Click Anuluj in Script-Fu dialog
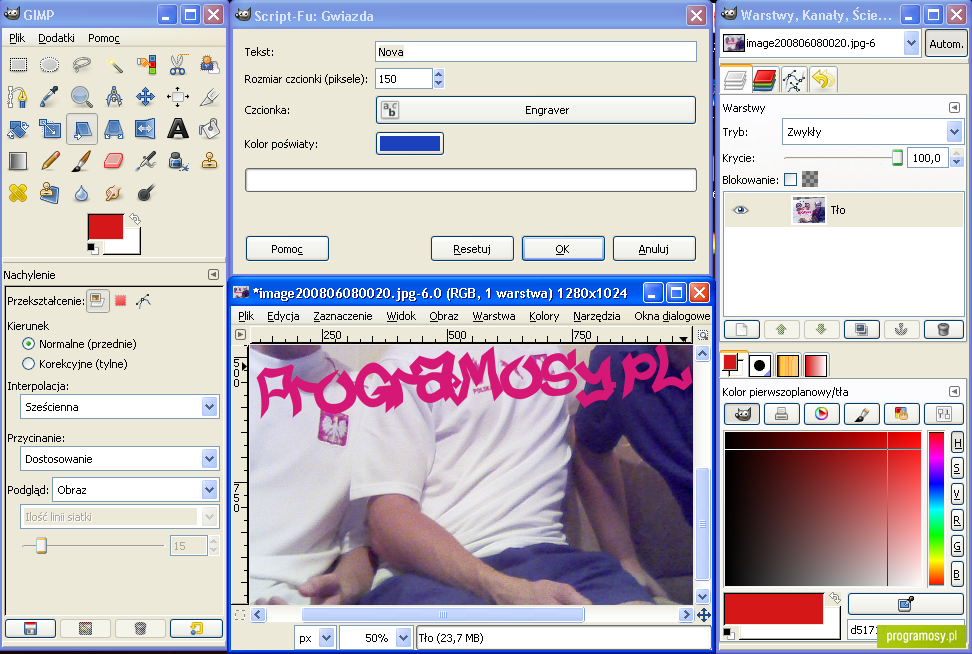 [x=654, y=249]
